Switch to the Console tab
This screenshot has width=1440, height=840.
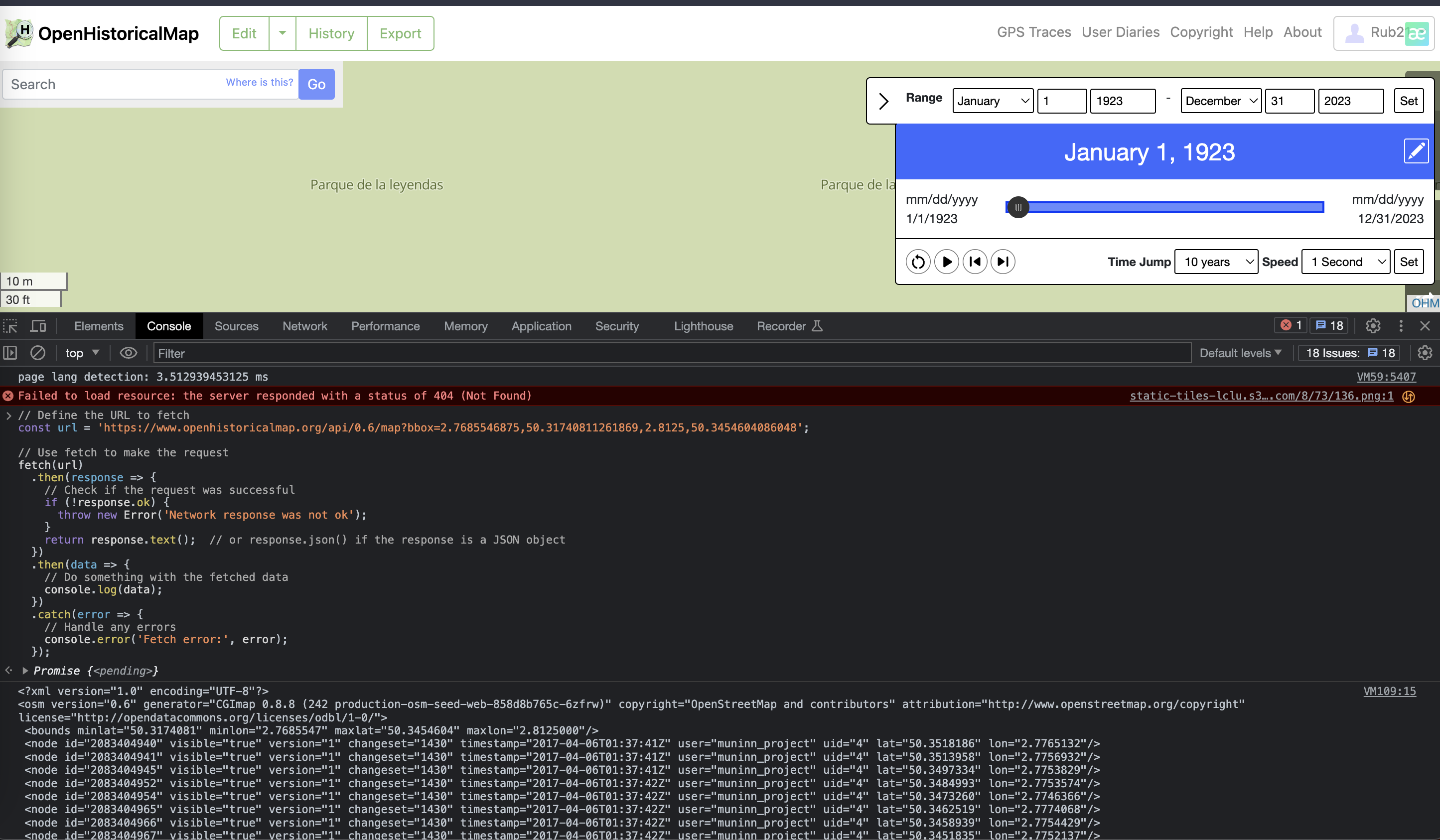[168, 326]
